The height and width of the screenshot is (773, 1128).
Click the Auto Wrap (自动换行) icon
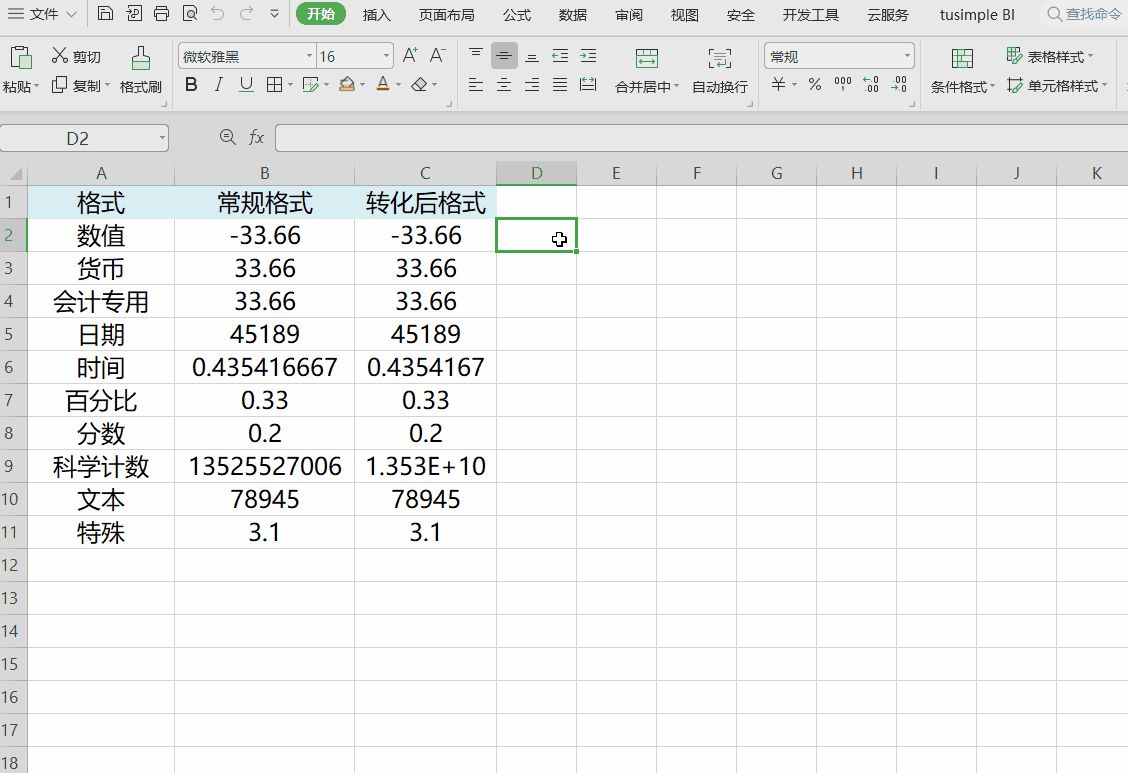(x=719, y=58)
